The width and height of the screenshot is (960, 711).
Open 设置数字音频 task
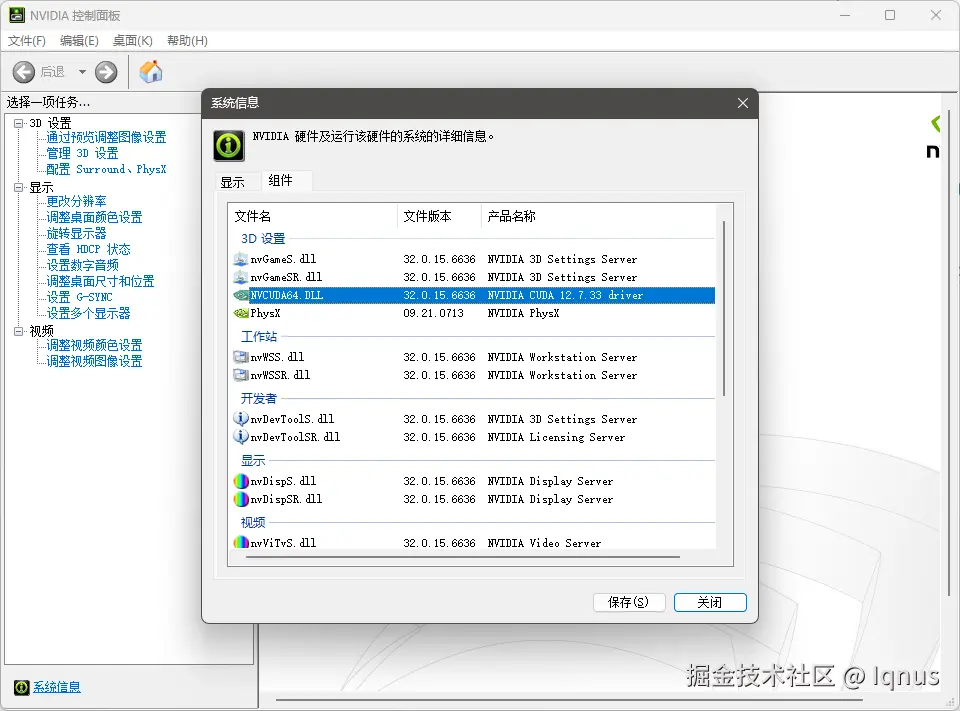[83, 265]
